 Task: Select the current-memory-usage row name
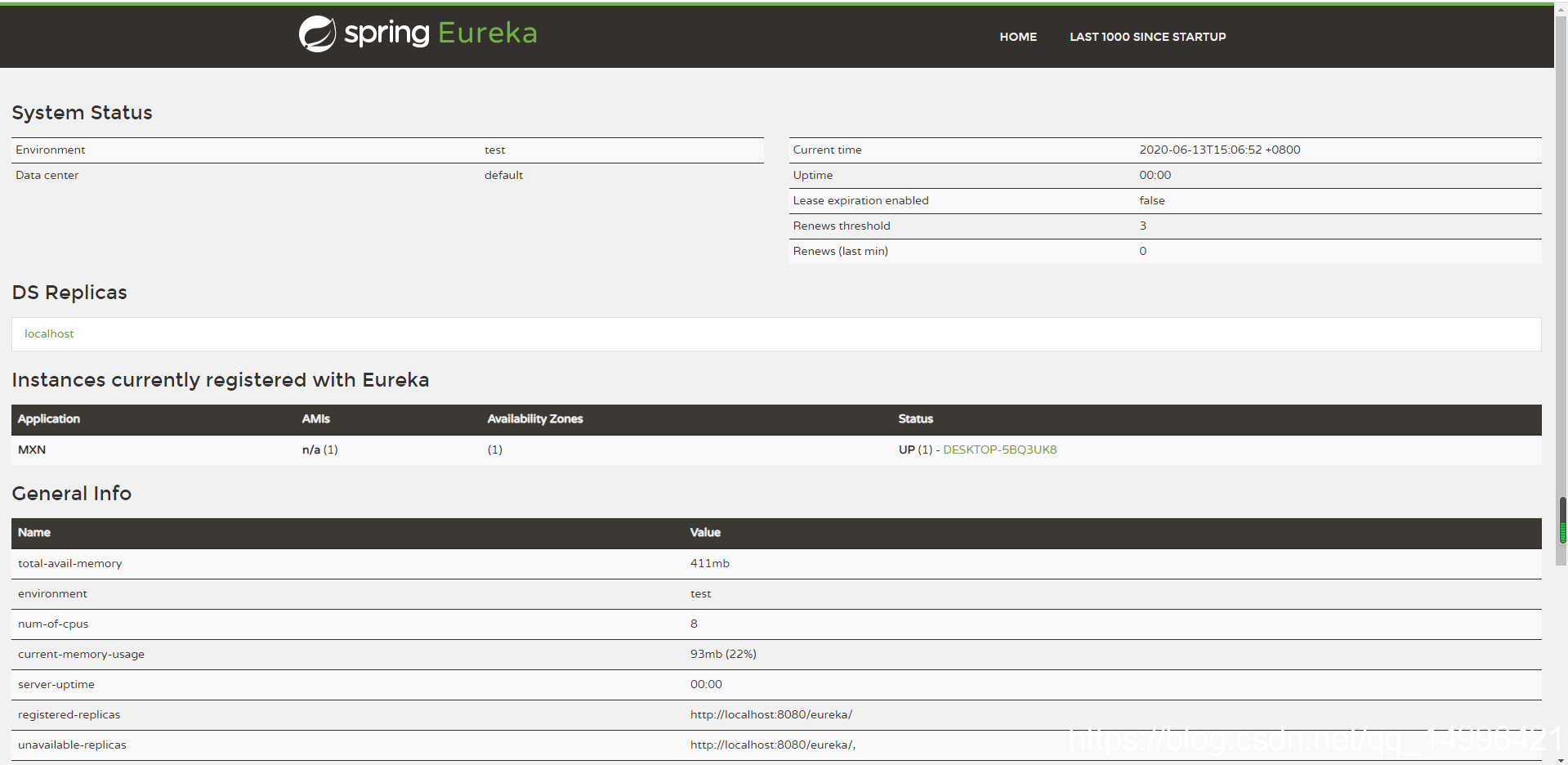tap(81, 654)
